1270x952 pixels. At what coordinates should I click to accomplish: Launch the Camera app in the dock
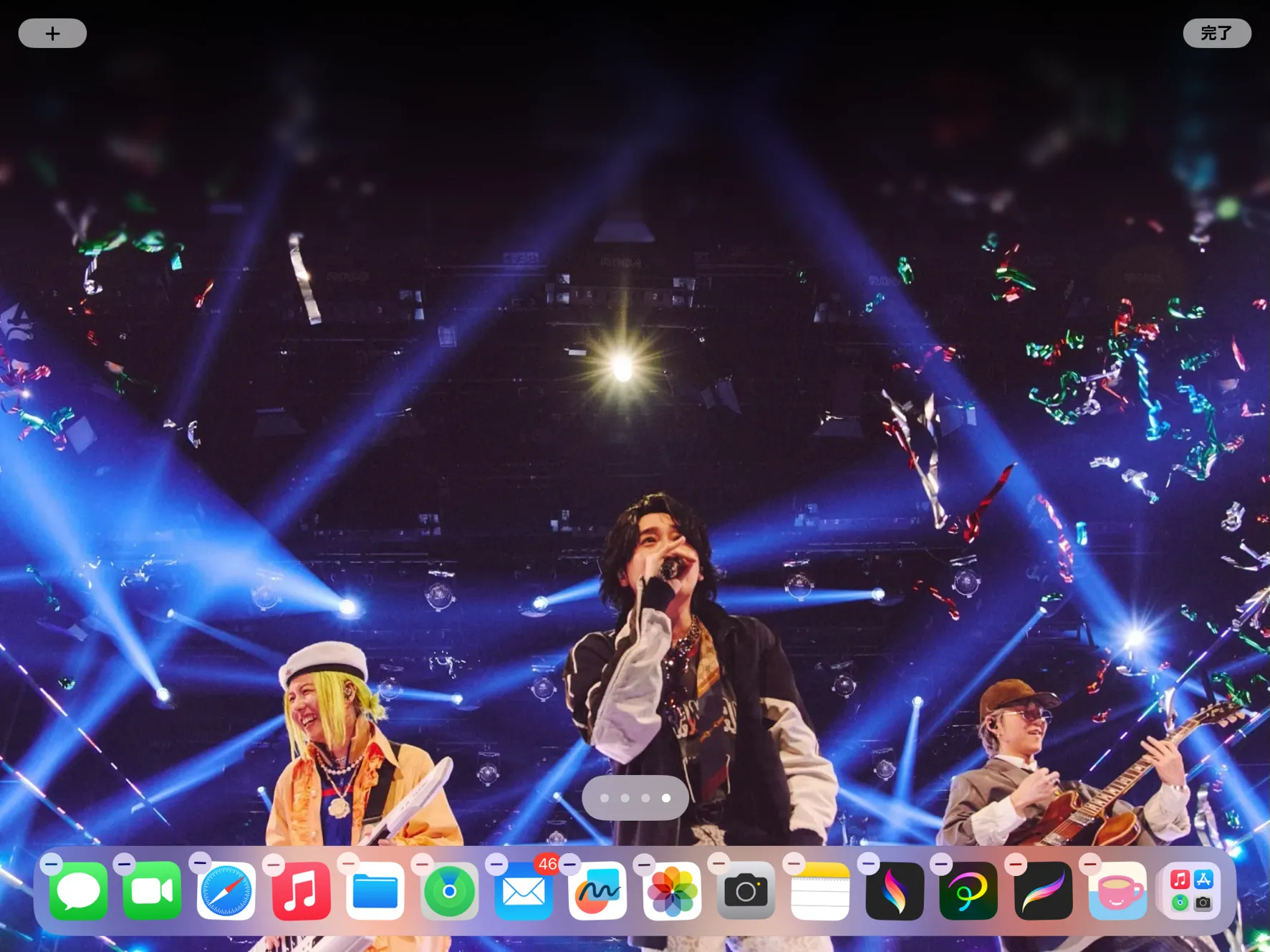click(746, 891)
